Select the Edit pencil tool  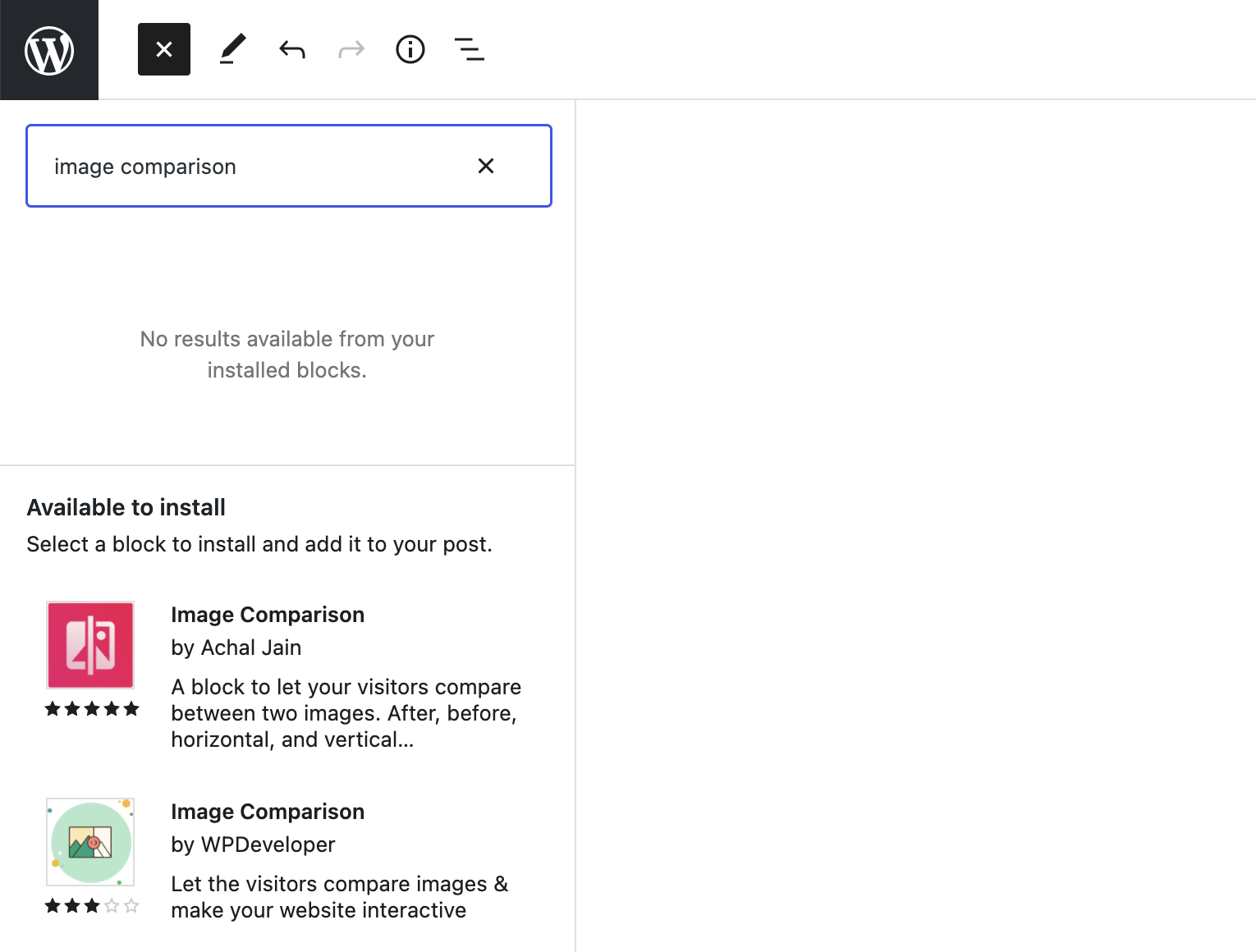point(232,49)
